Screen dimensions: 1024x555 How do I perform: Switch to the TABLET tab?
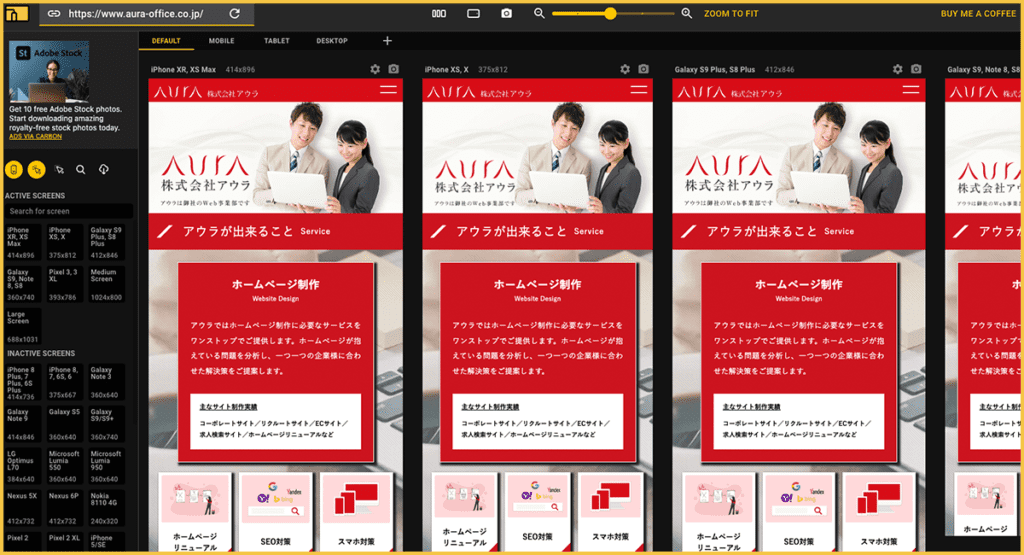[277, 41]
